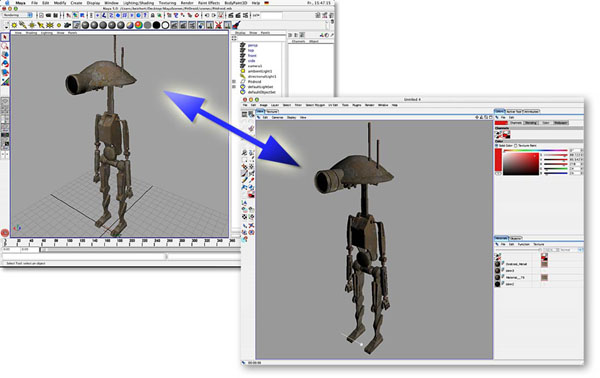
Task: Open the Create menu in Maya
Action: tap(76, 3)
